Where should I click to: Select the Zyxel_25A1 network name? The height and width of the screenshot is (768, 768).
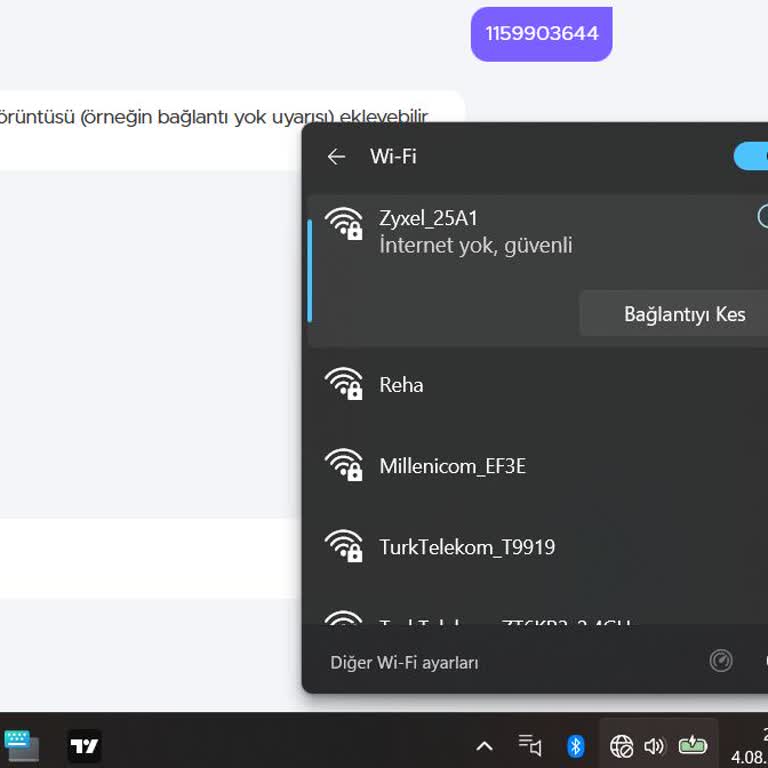[428, 218]
